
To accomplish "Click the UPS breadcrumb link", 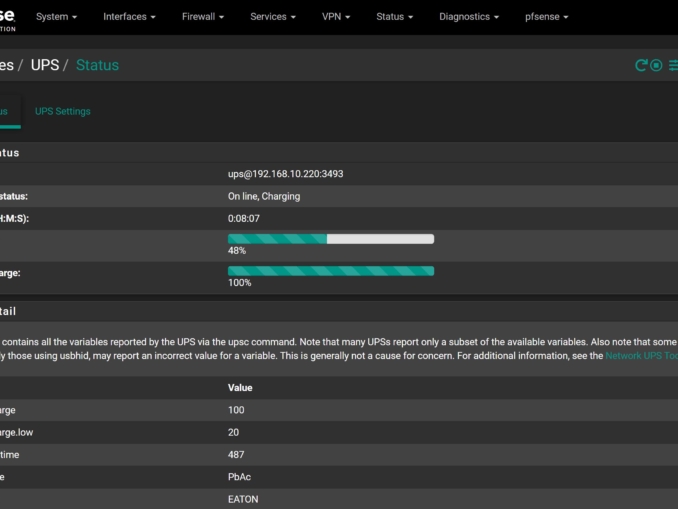I will [45, 65].
